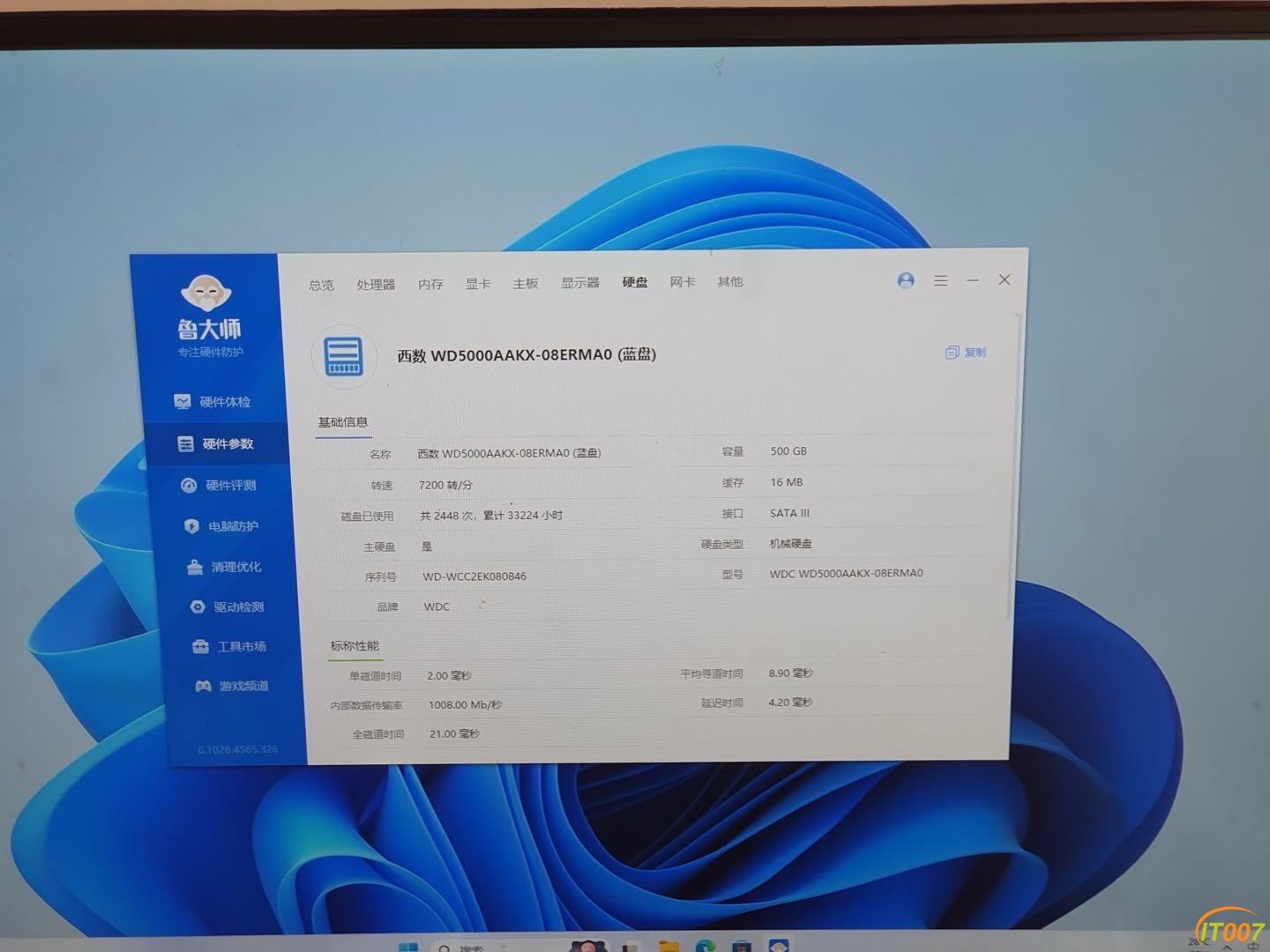Switch to the 处理器 processor tab
The image size is (1270, 952).
pos(376,285)
